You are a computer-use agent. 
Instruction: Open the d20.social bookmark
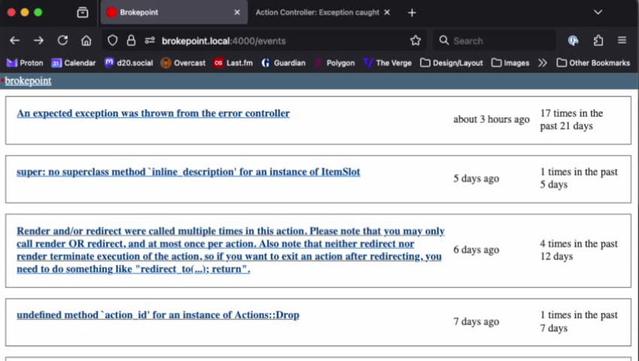click(129, 63)
